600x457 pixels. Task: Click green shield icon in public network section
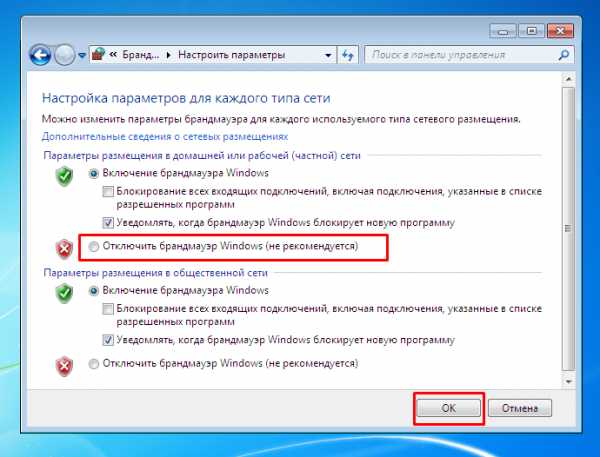click(65, 295)
